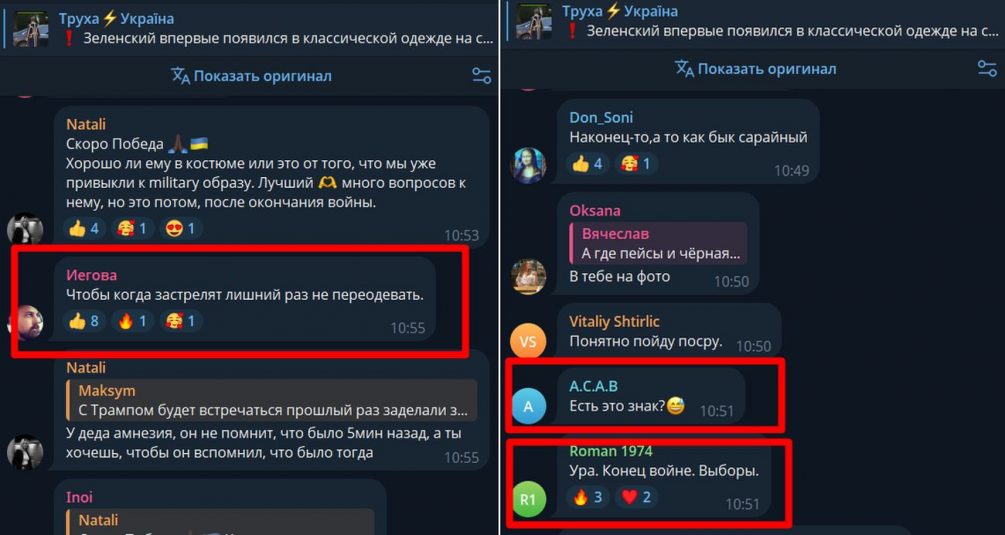Click the Oksana sender name
Image resolution: width=1005 pixels, height=535 pixels.
pyautogui.click(x=595, y=211)
